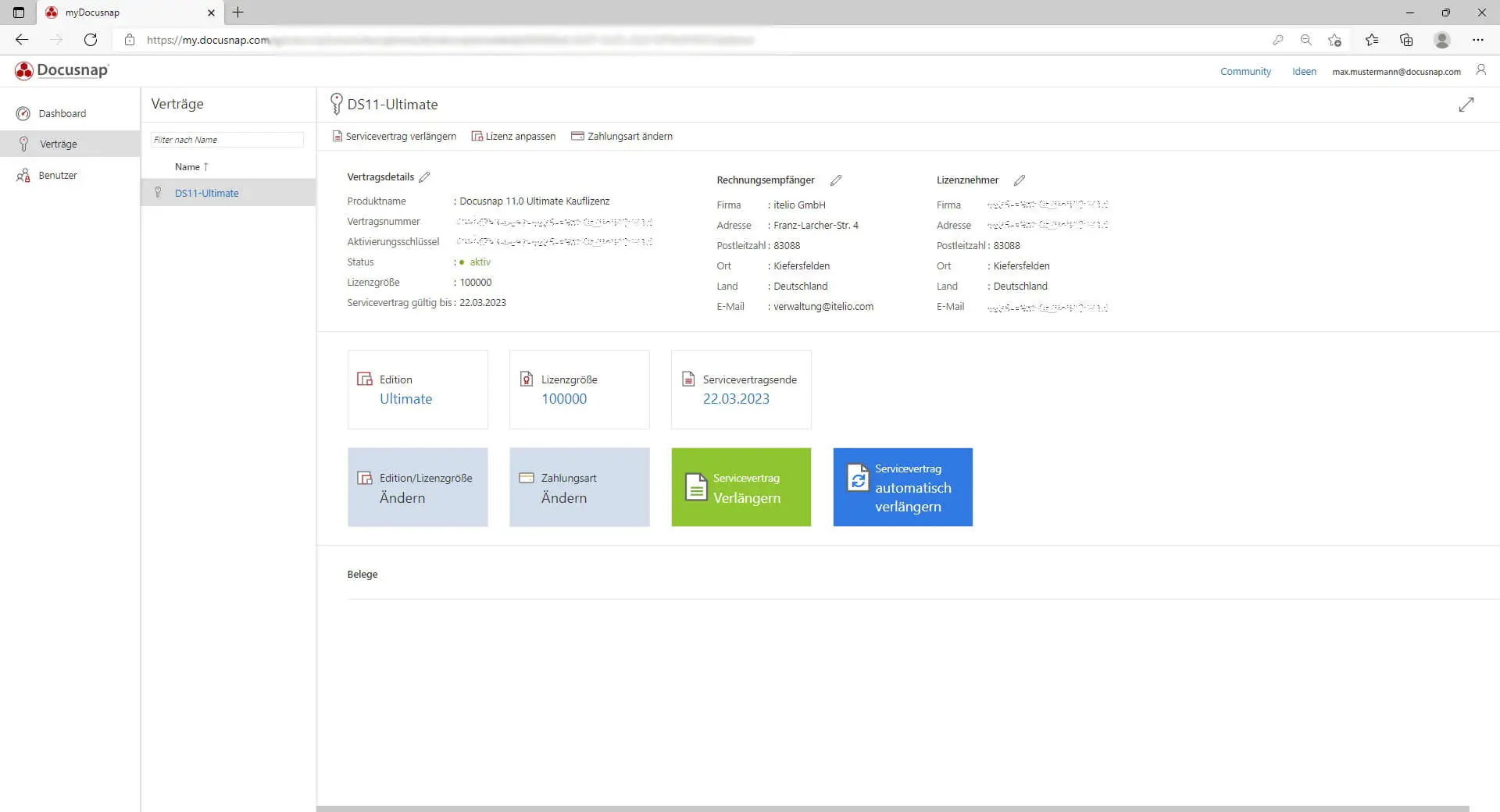
Task: Go back in the browser
Action: click(x=22, y=40)
